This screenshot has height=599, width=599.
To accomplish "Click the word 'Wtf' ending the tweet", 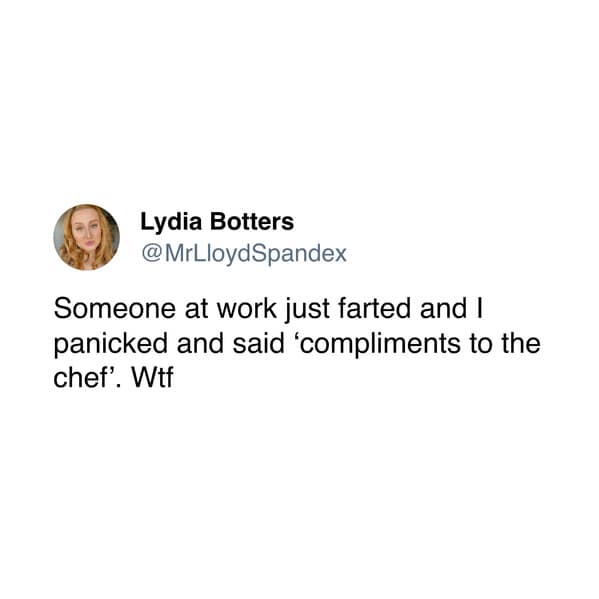I will (152, 378).
